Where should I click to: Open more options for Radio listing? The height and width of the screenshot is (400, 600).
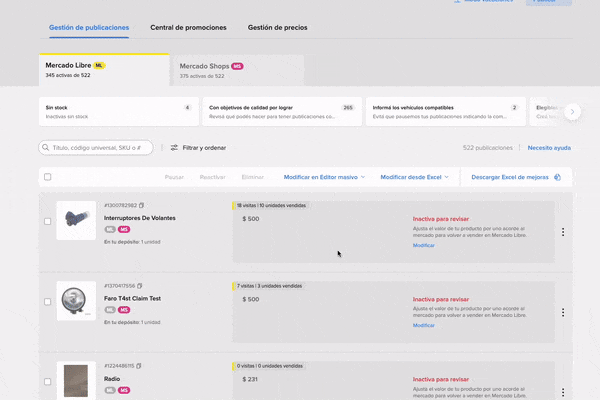pos(563,392)
